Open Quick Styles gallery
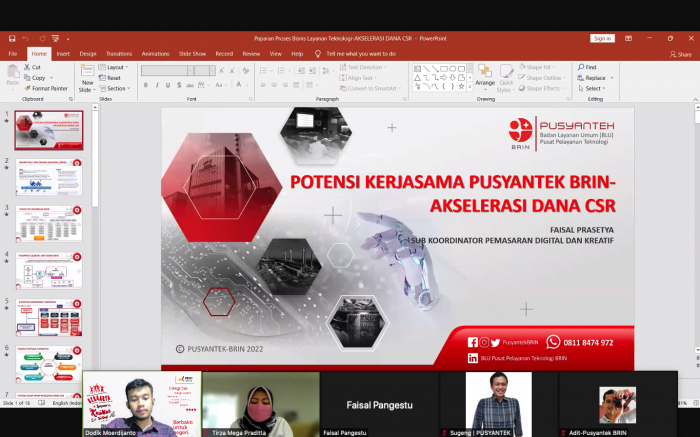This screenshot has width=700, height=437. pos(506,78)
